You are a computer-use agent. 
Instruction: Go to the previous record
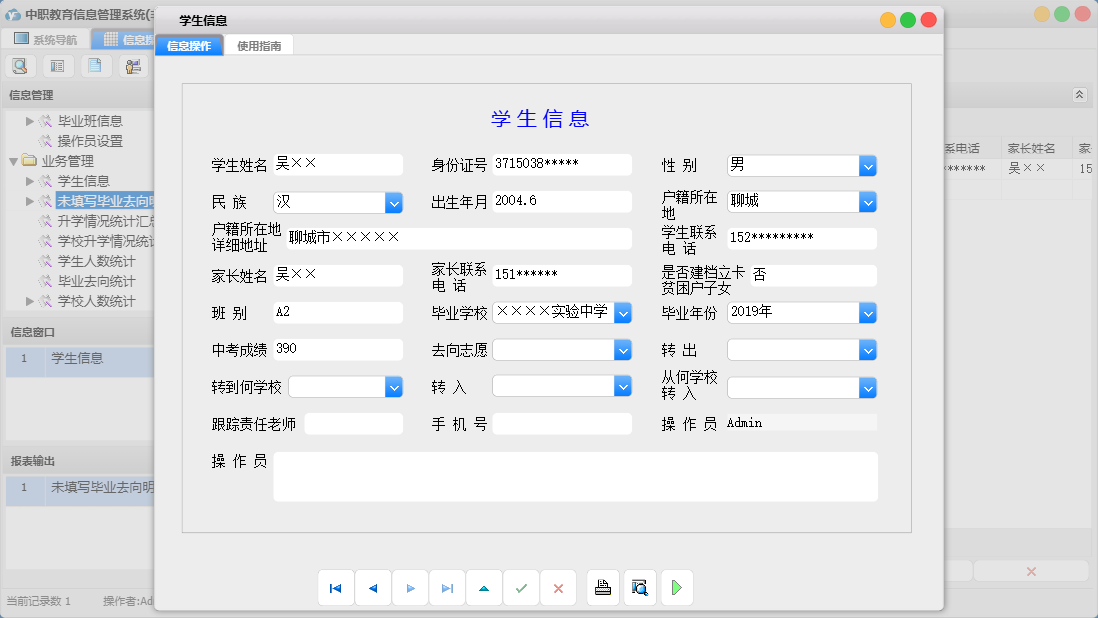(x=373, y=588)
